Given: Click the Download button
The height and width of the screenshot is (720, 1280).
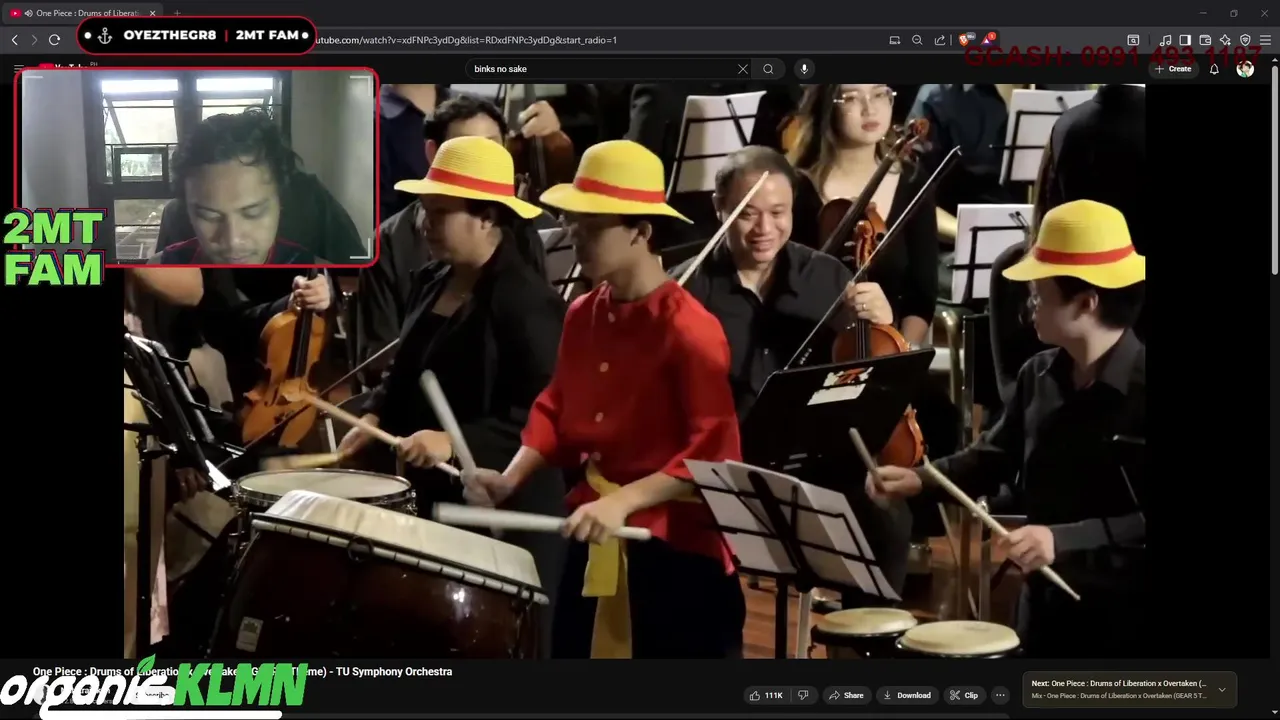Looking at the screenshot, I should tap(906, 695).
